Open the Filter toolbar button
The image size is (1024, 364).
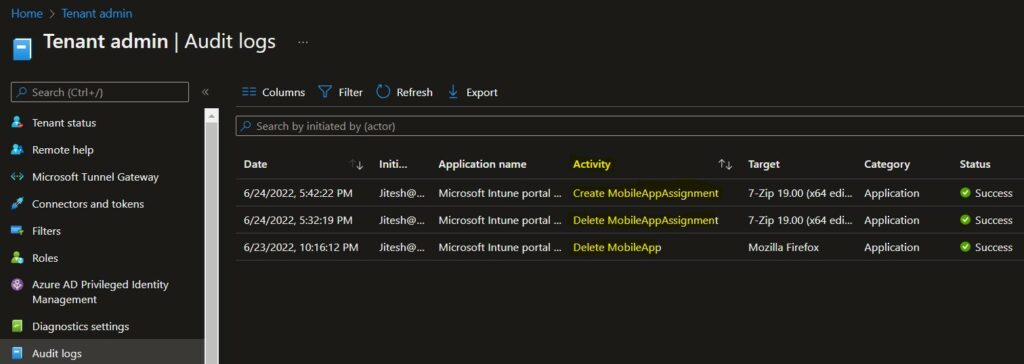[x=340, y=92]
